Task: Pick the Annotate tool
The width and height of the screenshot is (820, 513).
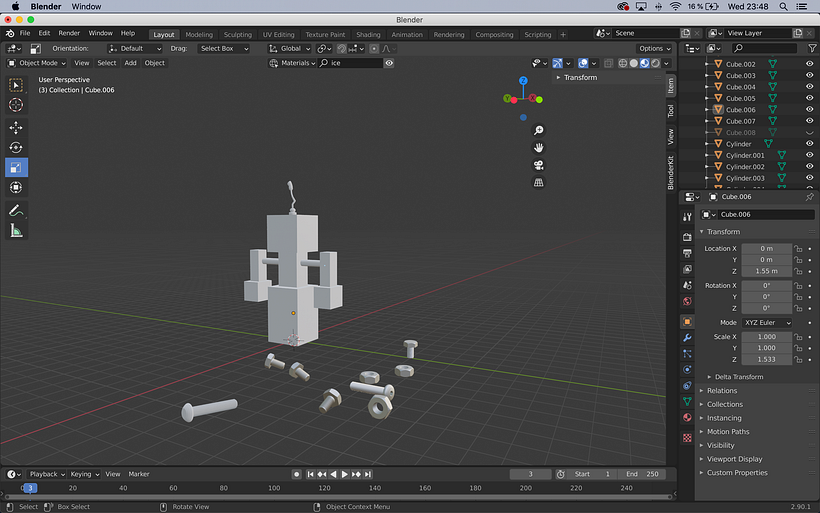Action: coord(16,211)
